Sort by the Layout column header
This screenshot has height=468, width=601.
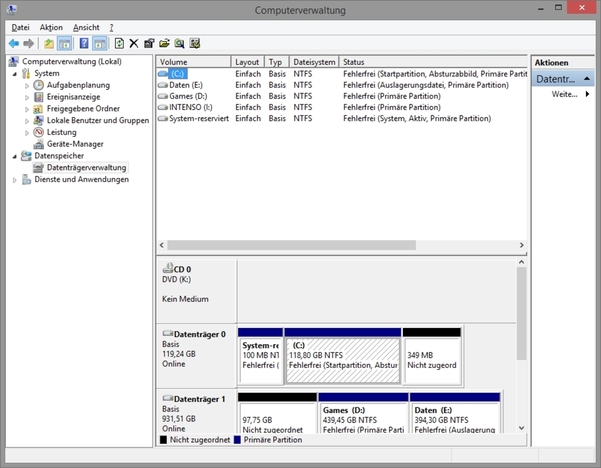point(248,62)
